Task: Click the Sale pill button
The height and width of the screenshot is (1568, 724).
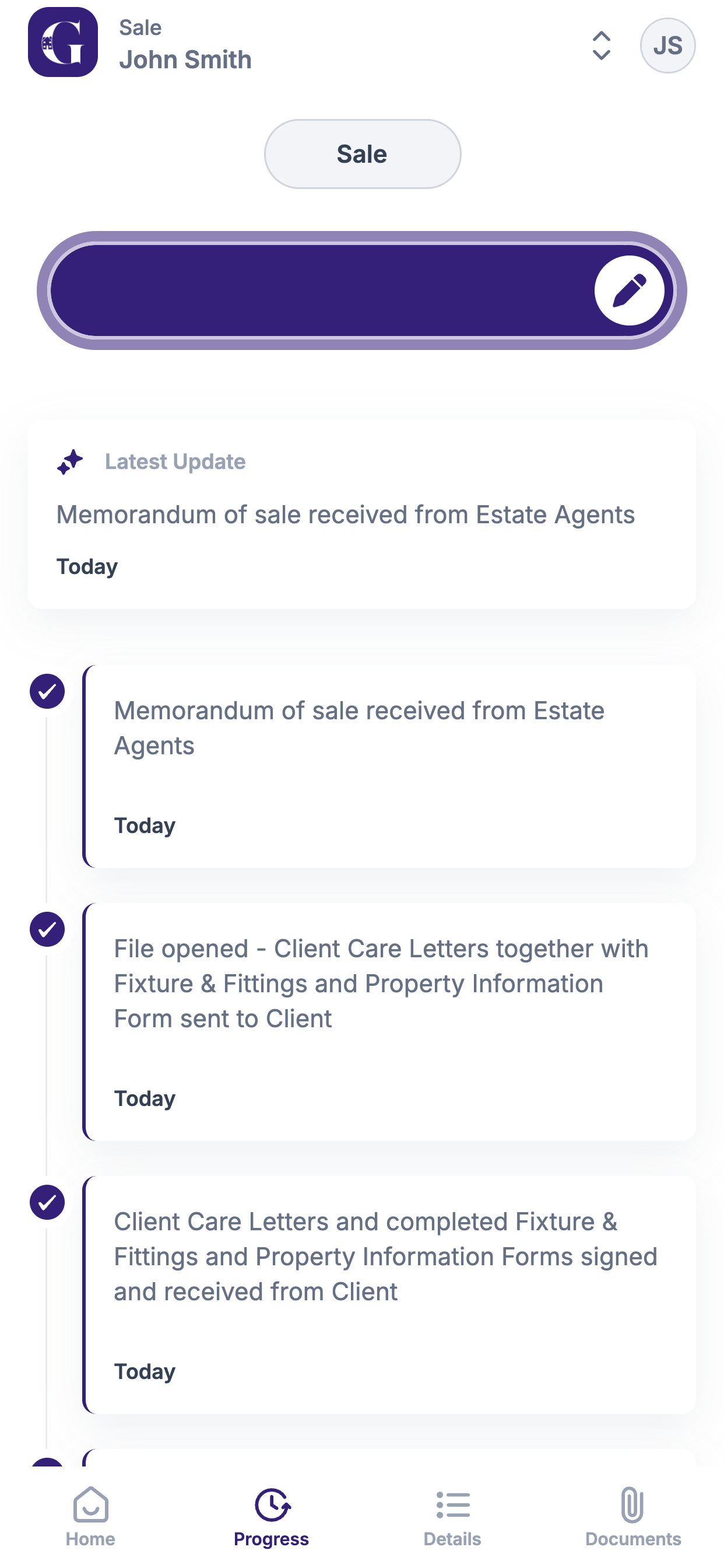Action: pyautogui.click(x=363, y=154)
